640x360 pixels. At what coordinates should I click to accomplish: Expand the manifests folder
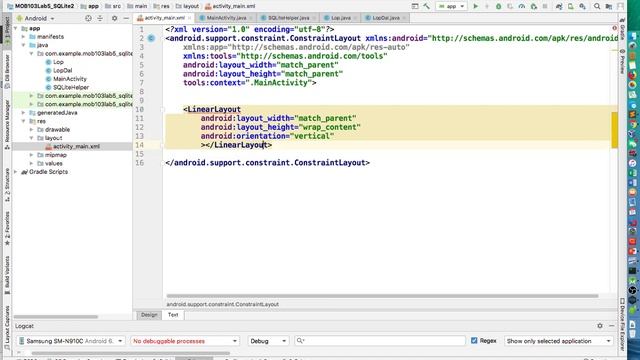24,37
